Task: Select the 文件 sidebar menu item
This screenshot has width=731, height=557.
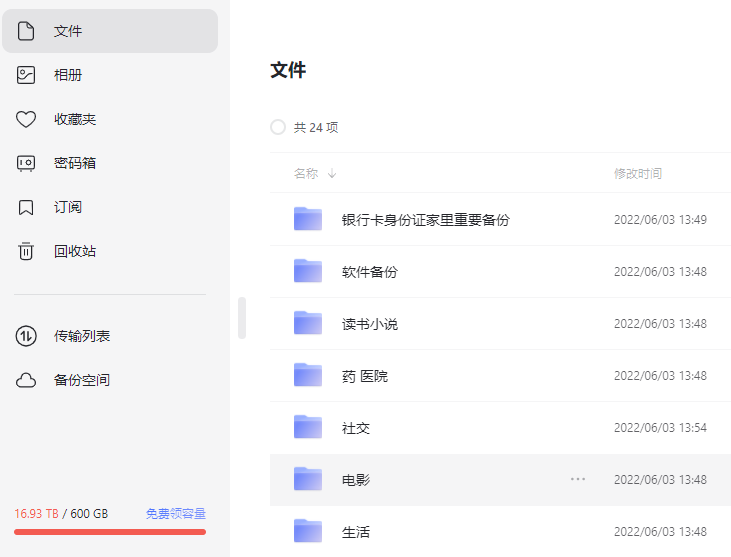Action: point(110,31)
